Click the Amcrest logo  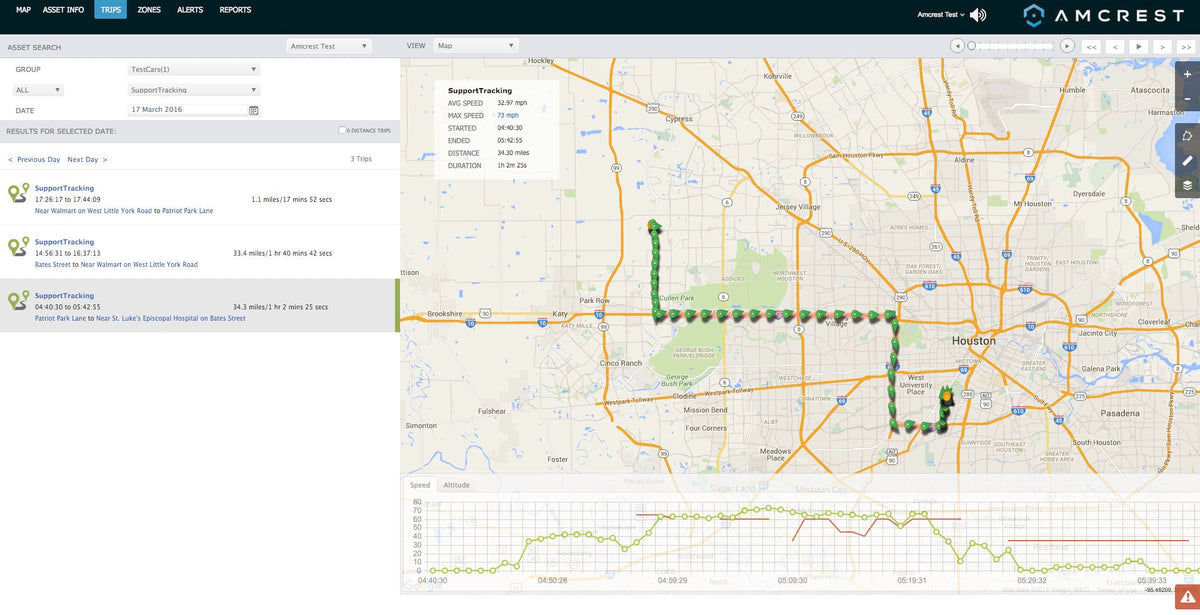coord(1105,15)
